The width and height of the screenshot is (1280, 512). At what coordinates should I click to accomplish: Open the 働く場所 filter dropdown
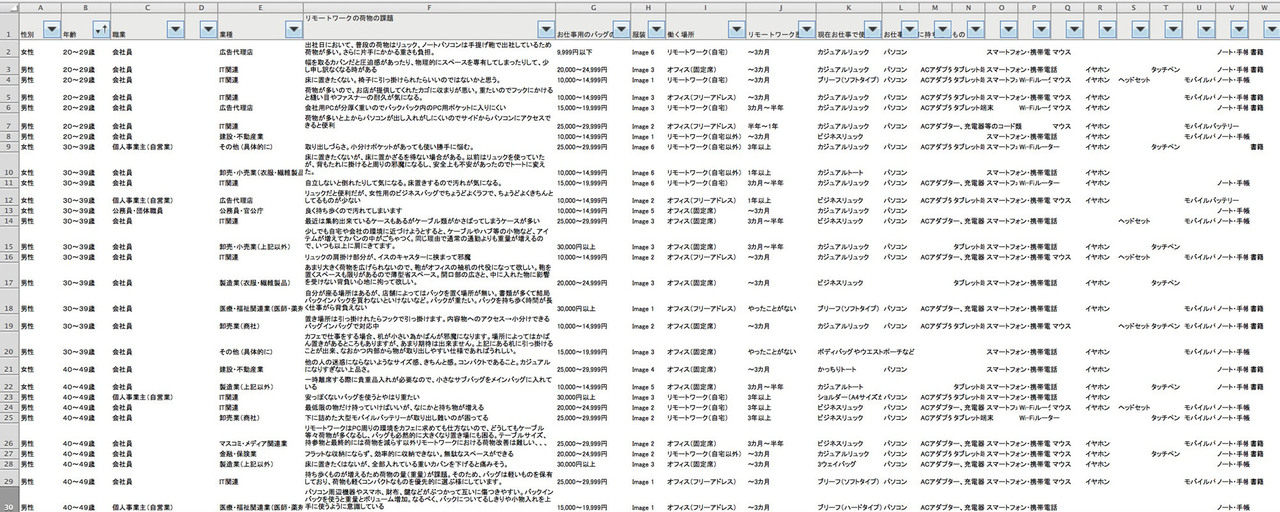point(736,30)
